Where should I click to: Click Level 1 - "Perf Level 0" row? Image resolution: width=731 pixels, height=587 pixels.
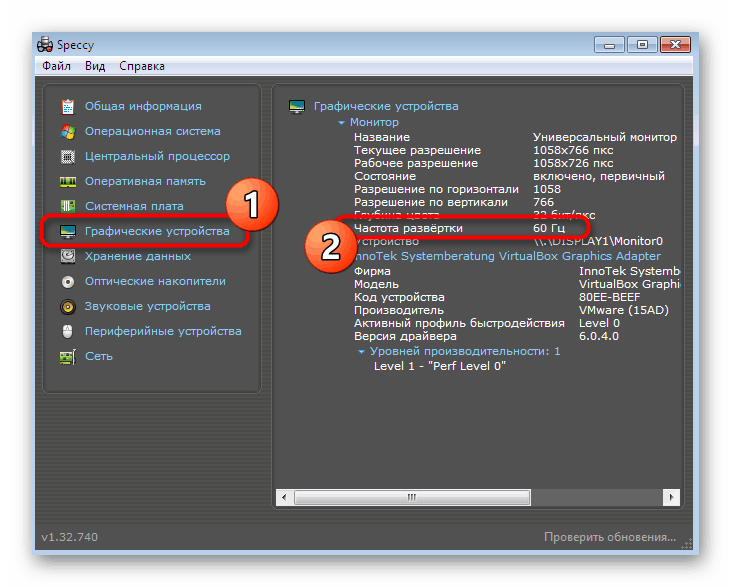click(x=440, y=366)
